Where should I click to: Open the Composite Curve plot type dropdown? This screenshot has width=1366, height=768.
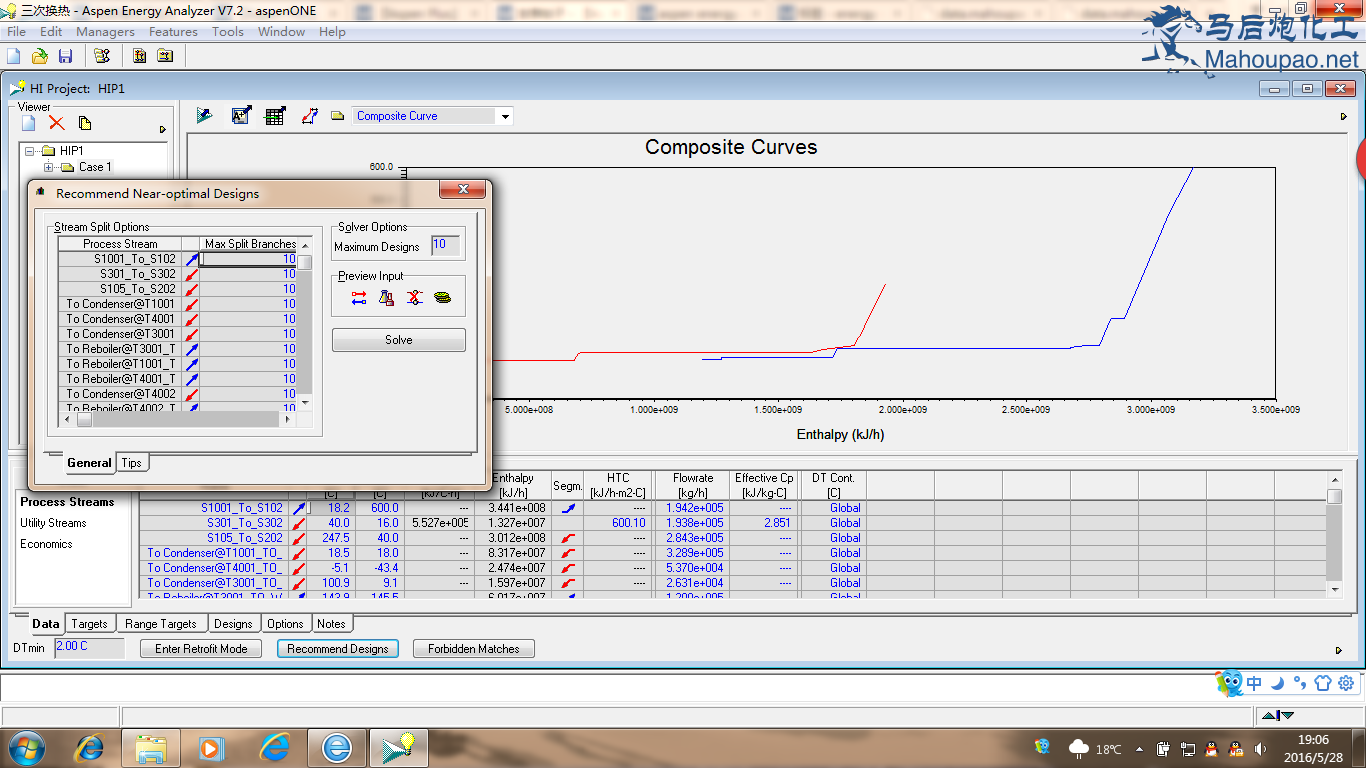(x=505, y=116)
